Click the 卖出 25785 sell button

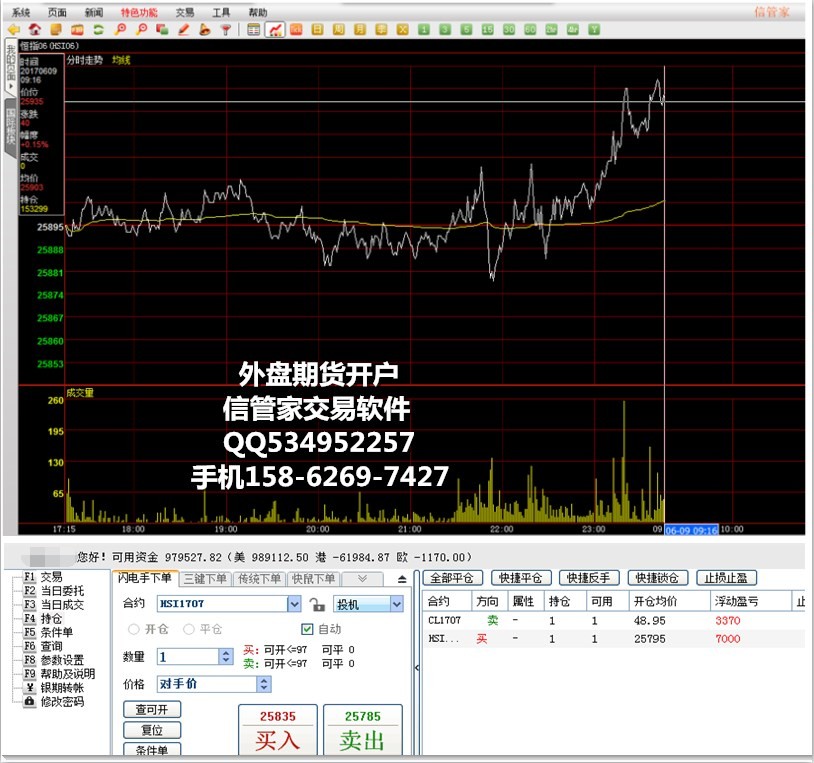(363, 729)
